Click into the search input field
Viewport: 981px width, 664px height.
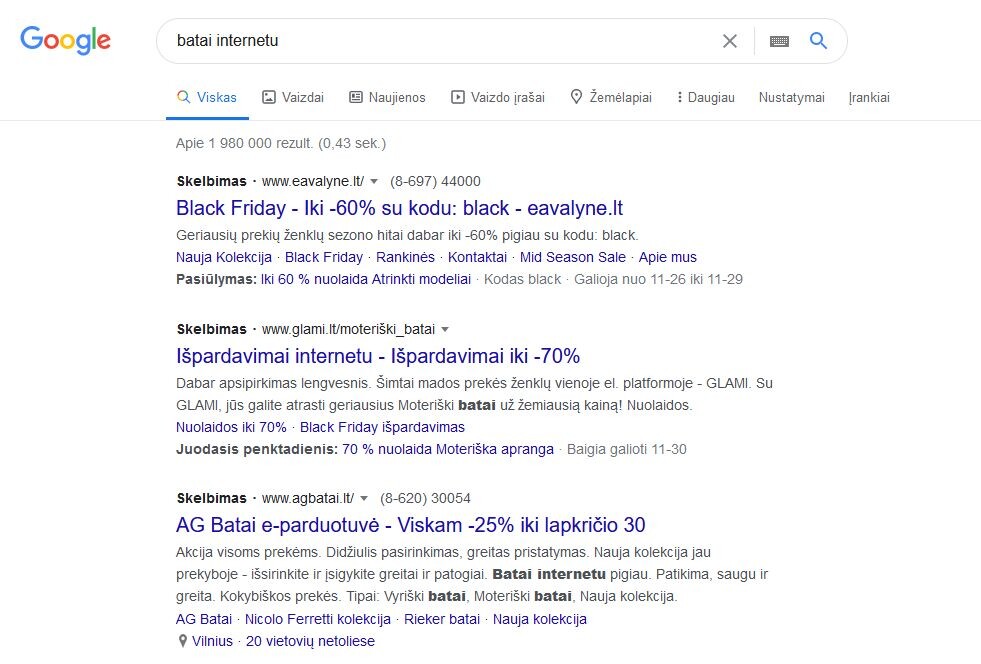(438, 41)
